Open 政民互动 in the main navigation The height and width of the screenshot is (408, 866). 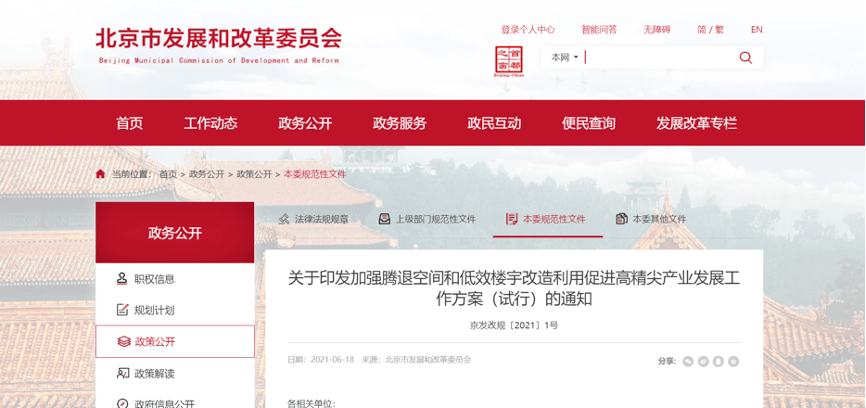click(494, 123)
